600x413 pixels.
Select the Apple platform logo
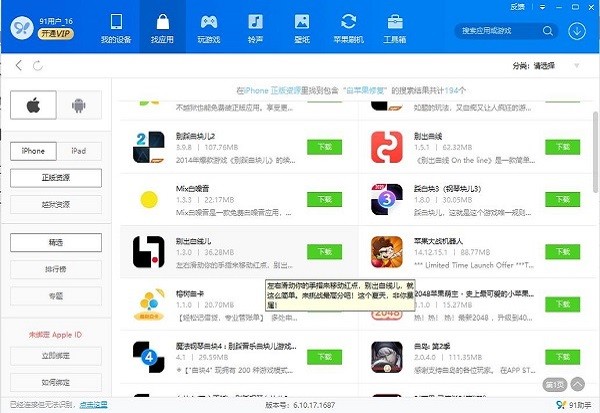click(x=33, y=105)
